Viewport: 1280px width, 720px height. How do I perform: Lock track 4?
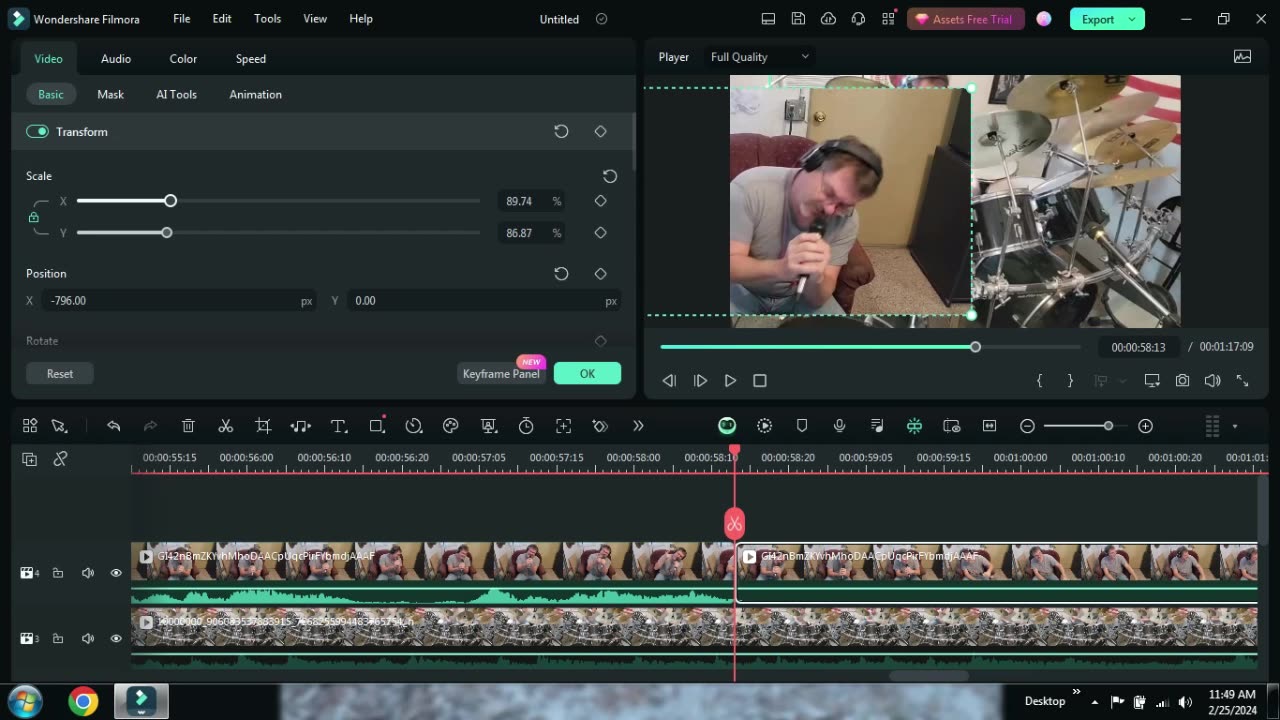58,573
